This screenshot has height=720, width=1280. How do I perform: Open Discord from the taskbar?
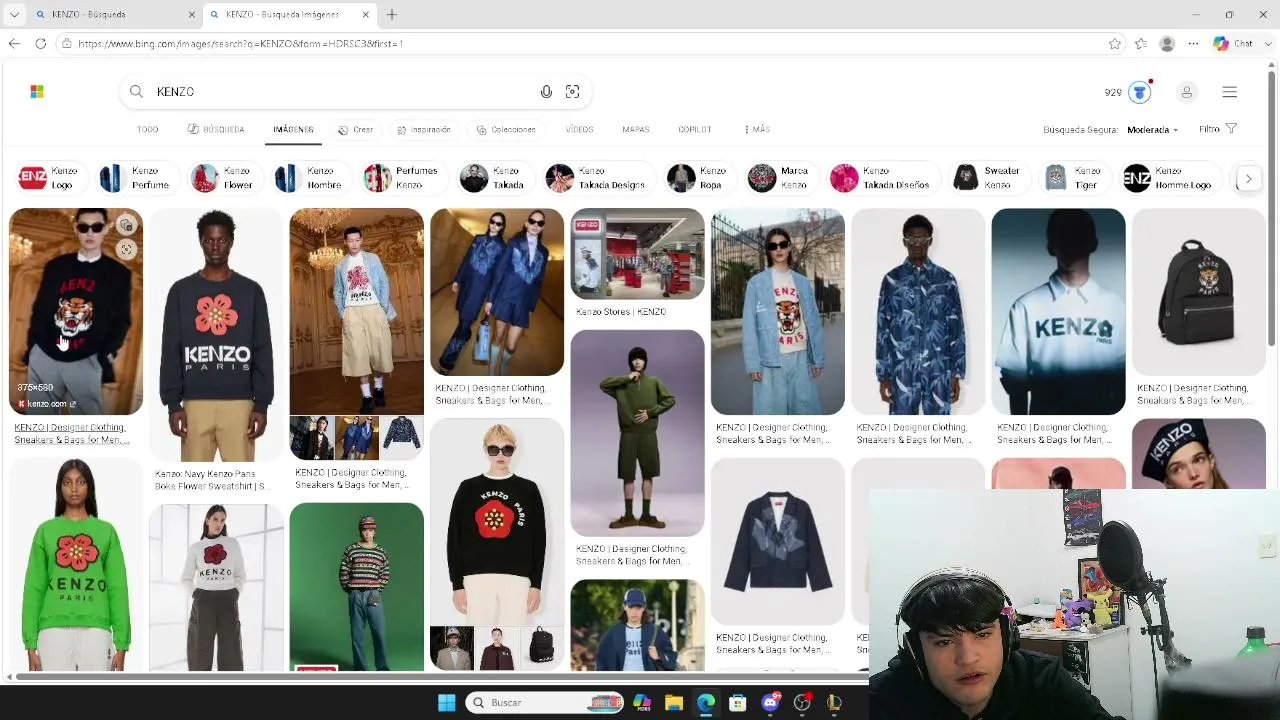pos(770,703)
